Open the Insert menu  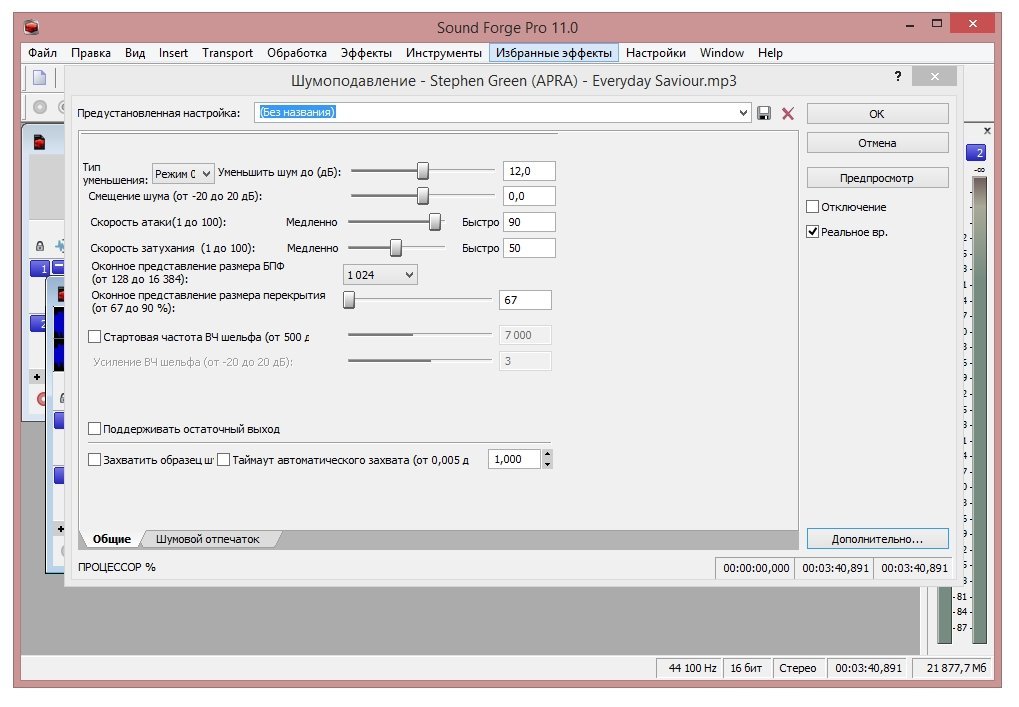(x=174, y=53)
